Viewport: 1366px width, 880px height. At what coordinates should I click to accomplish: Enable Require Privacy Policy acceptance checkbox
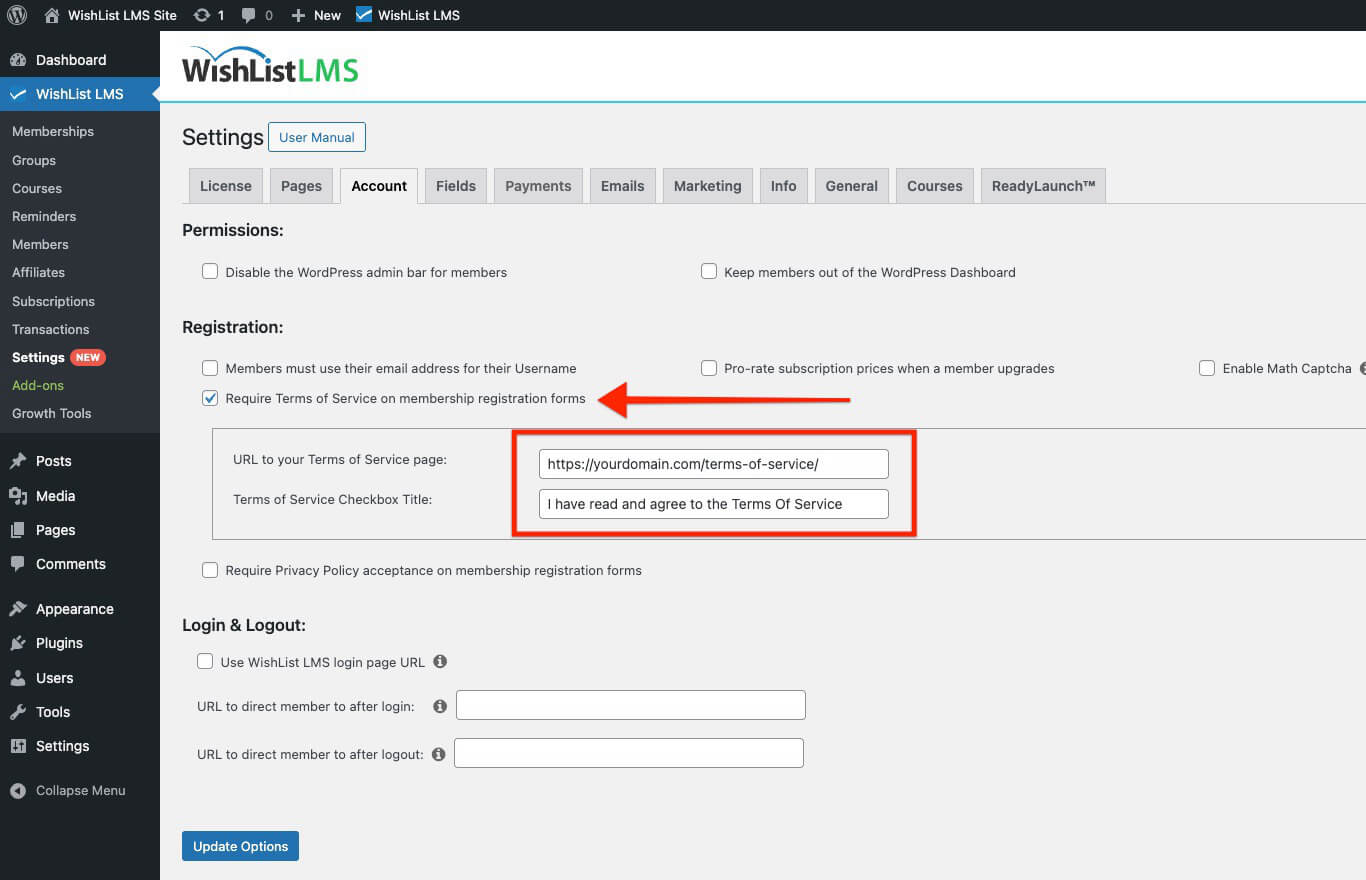[210, 569]
